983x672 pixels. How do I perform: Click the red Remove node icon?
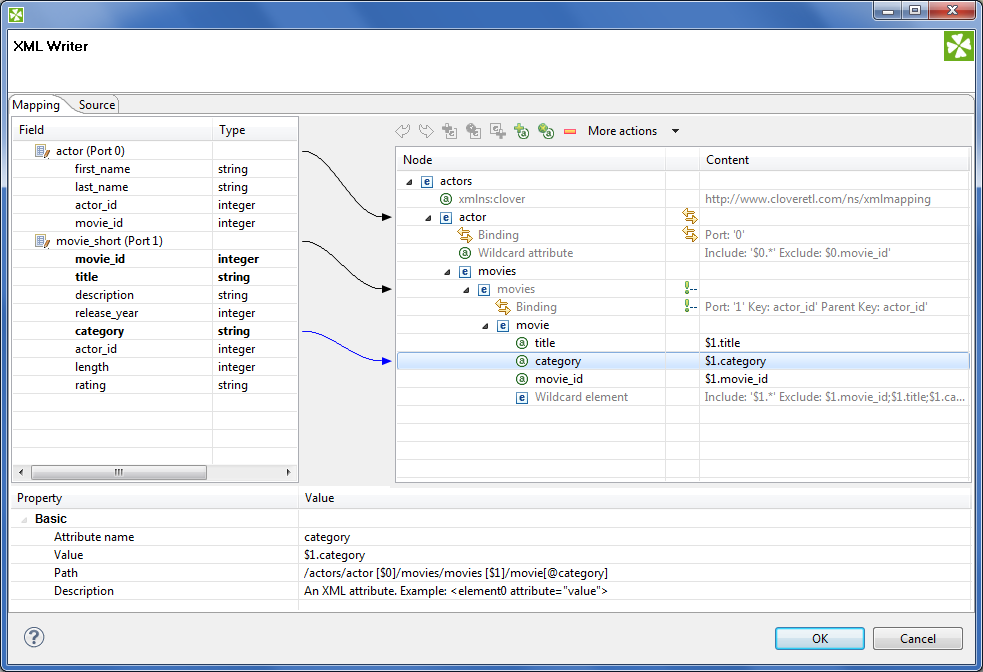coord(570,132)
